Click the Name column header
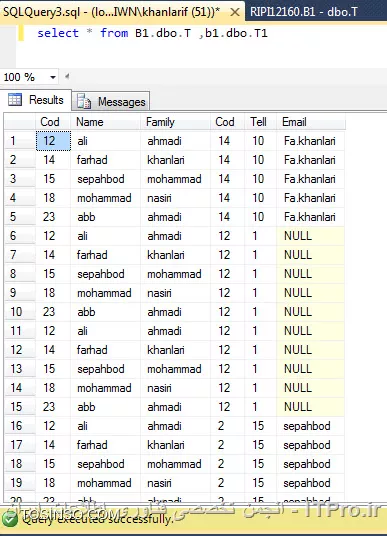This screenshot has width=387, height=536. (x=106, y=122)
